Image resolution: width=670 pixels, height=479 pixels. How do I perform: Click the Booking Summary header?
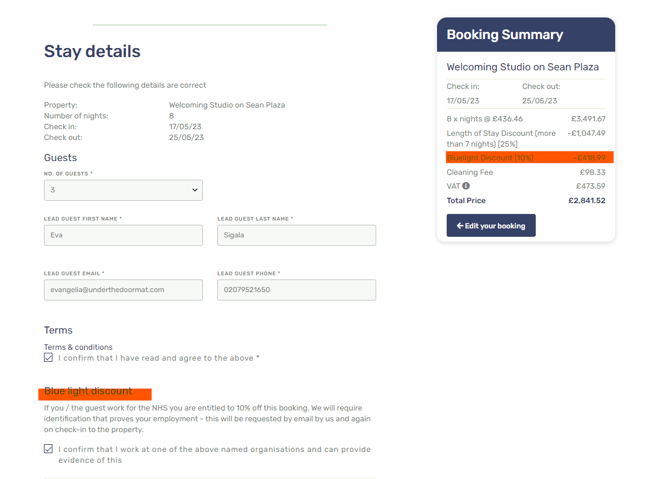pyautogui.click(x=505, y=35)
